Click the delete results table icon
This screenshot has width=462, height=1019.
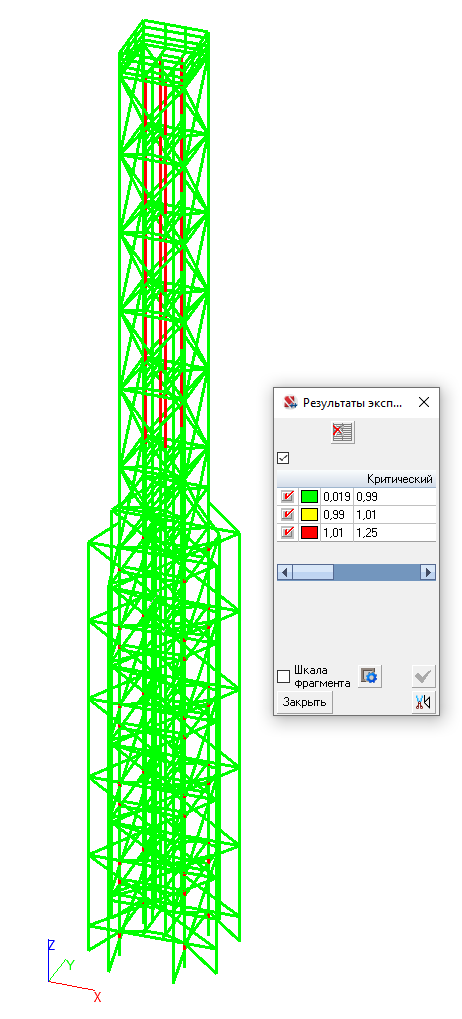pyautogui.click(x=342, y=432)
